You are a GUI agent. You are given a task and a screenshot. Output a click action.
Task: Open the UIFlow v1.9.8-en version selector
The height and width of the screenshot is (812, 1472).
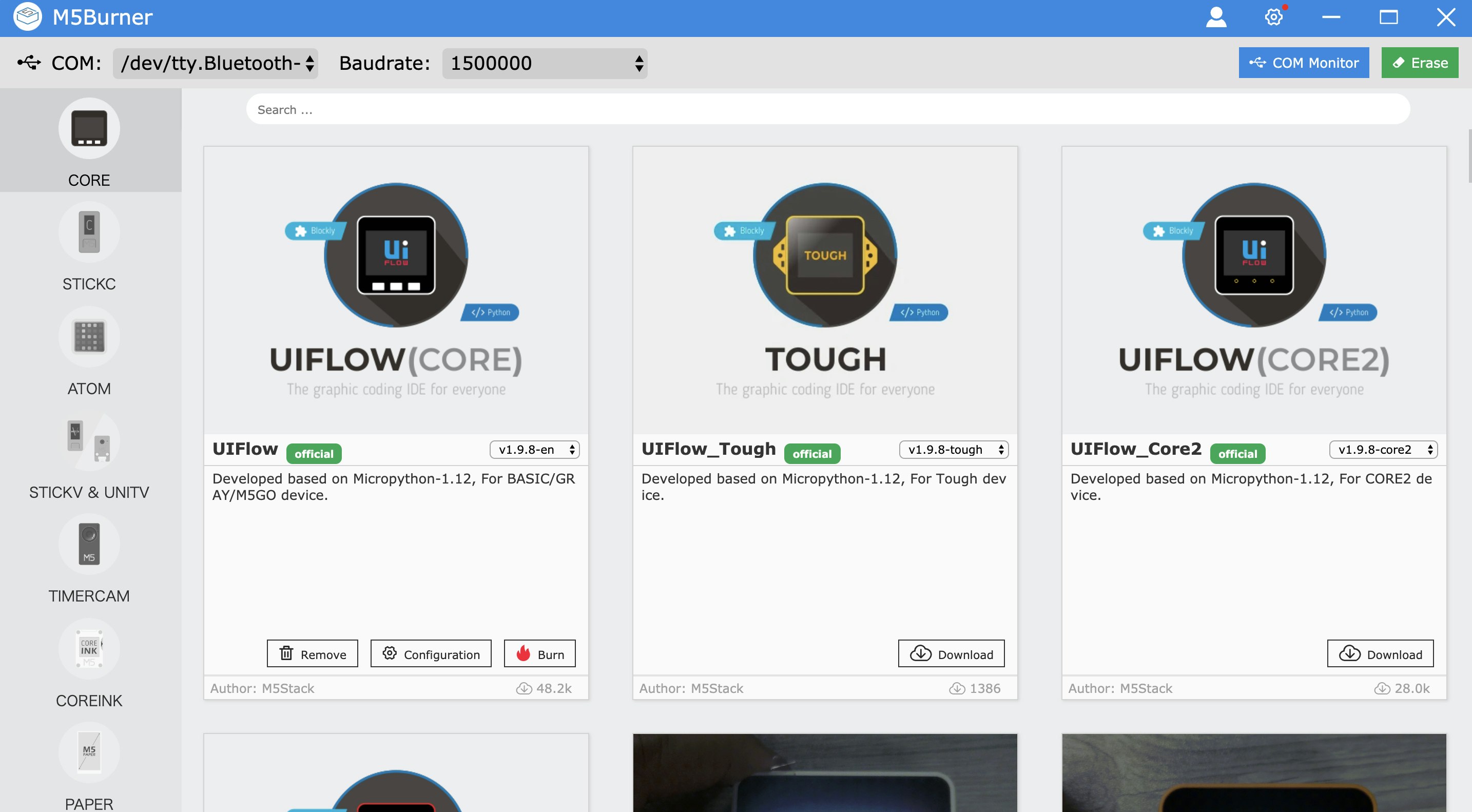click(x=534, y=450)
